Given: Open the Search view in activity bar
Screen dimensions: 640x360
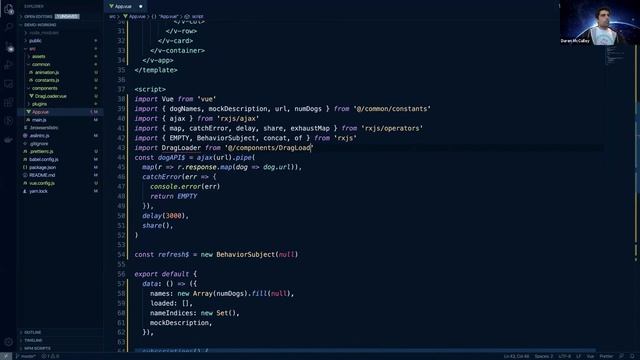Looking at the screenshot, I should [x=9, y=27].
